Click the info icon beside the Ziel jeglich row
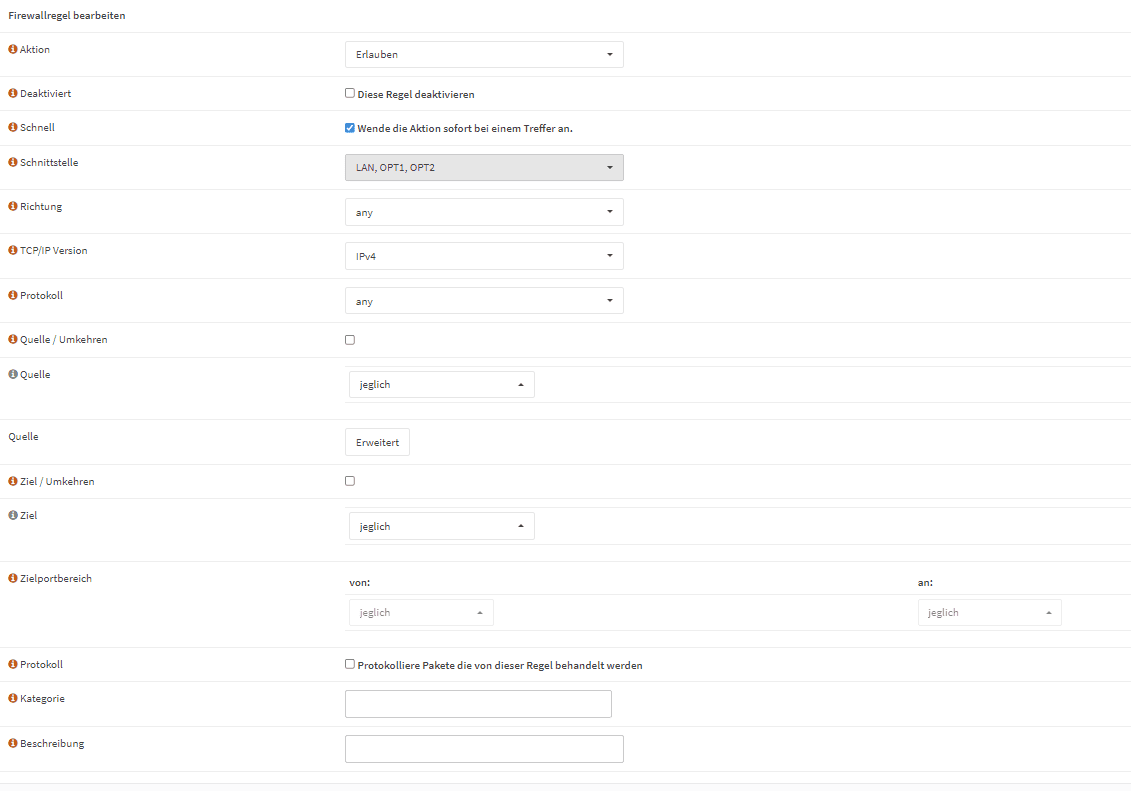This screenshot has width=1131, height=791. pos(12,515)
